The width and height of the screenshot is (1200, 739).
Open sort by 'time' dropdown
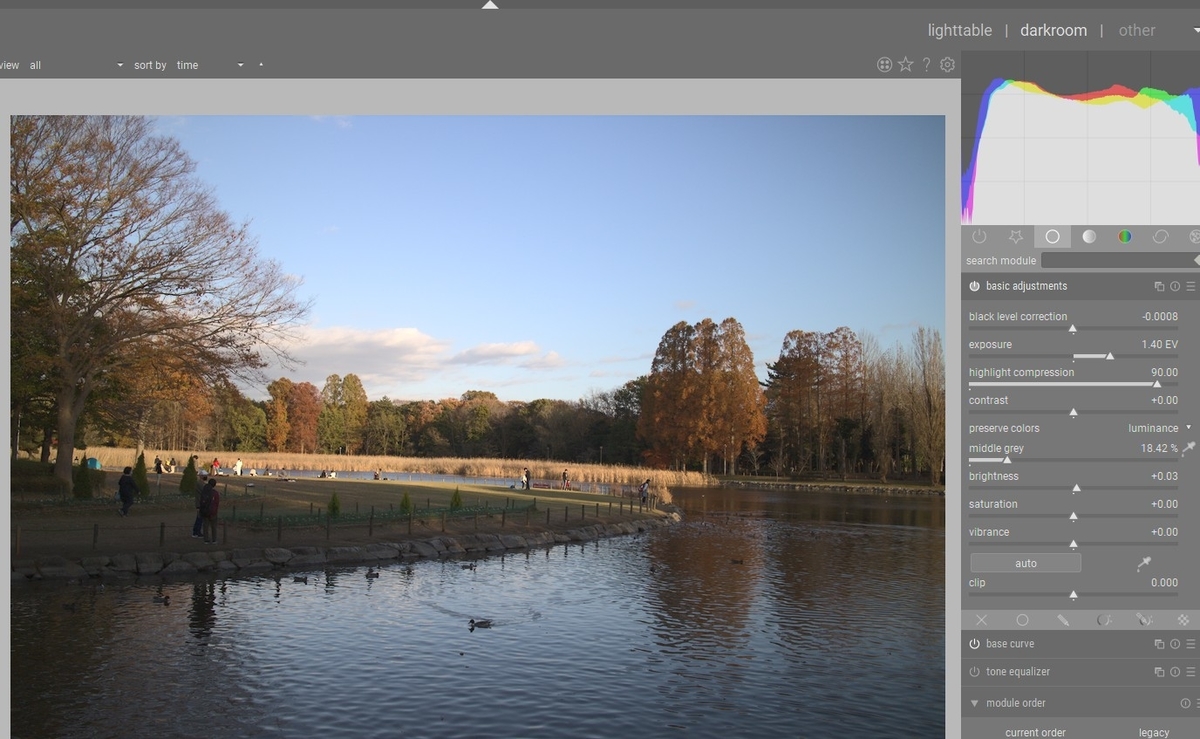coord(210,65)
